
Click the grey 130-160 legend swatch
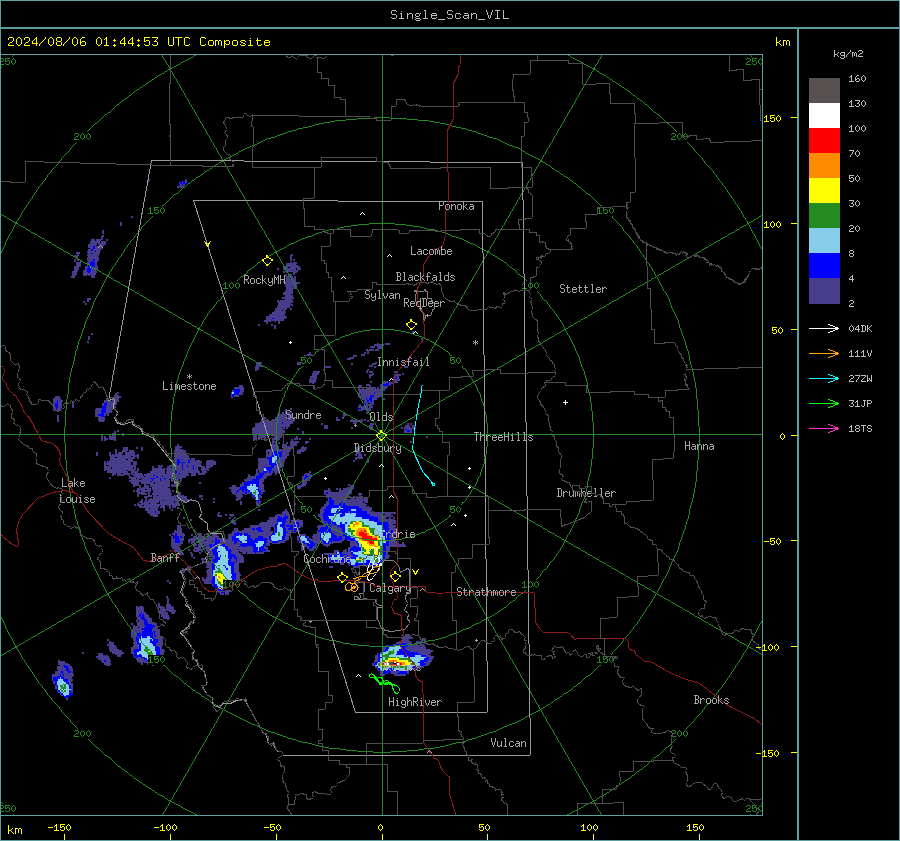824,91
